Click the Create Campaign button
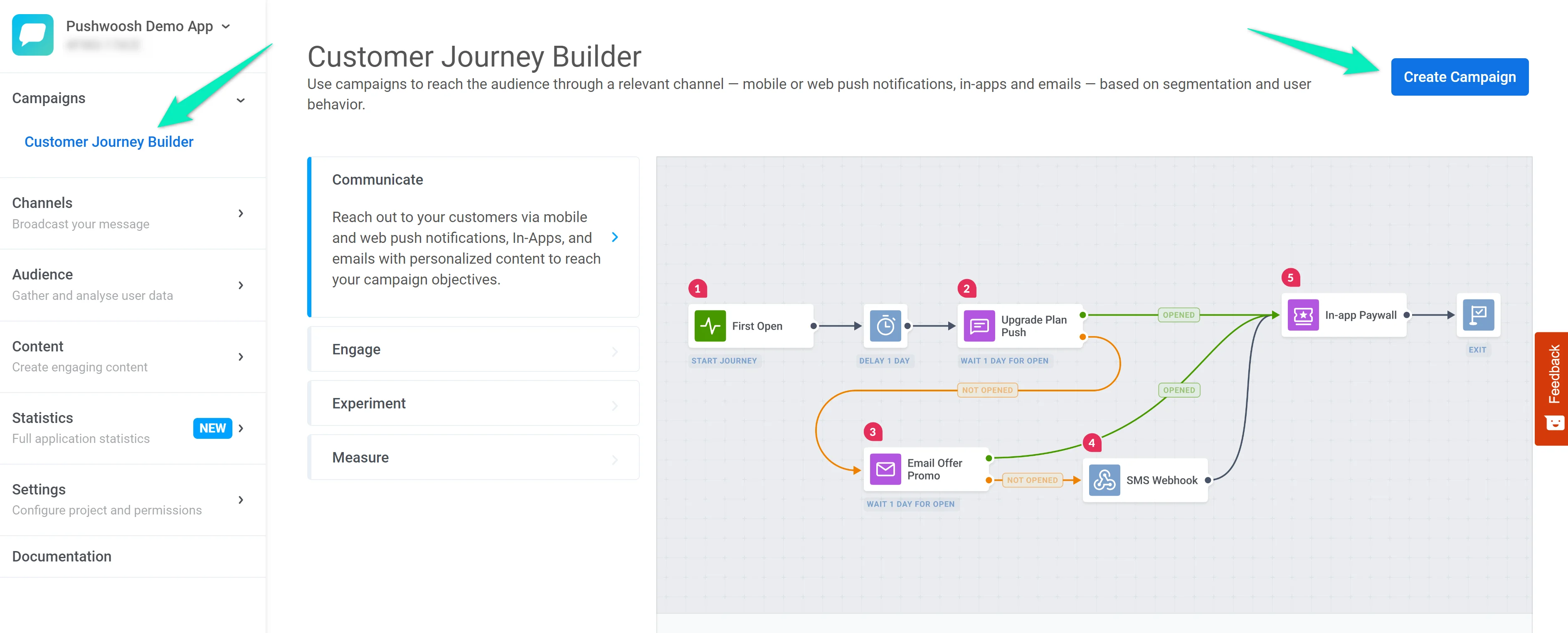The height and width of the screenshot is (633, 1568). click(x=1460, y=77)
